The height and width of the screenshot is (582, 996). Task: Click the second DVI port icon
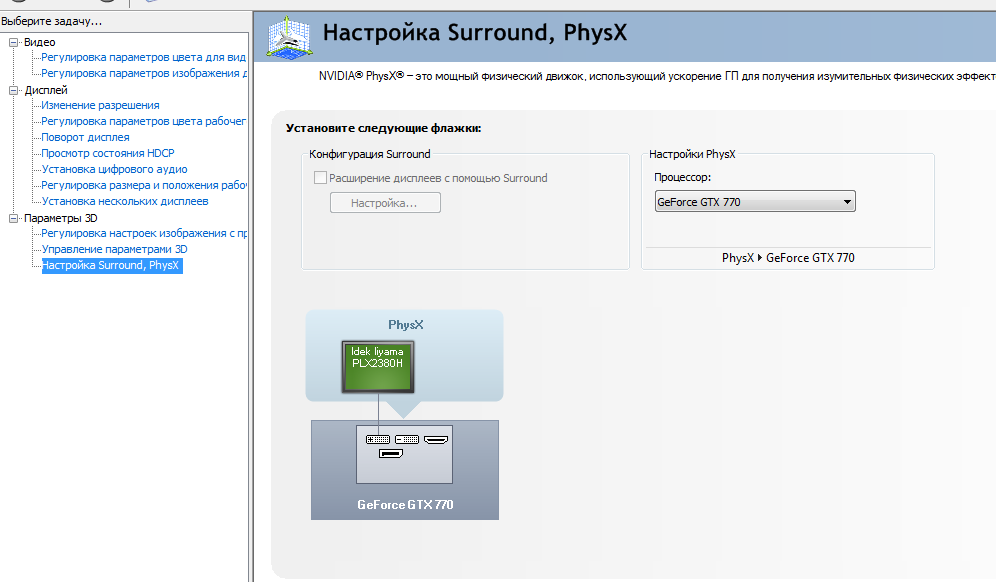[x=407, y=439]
